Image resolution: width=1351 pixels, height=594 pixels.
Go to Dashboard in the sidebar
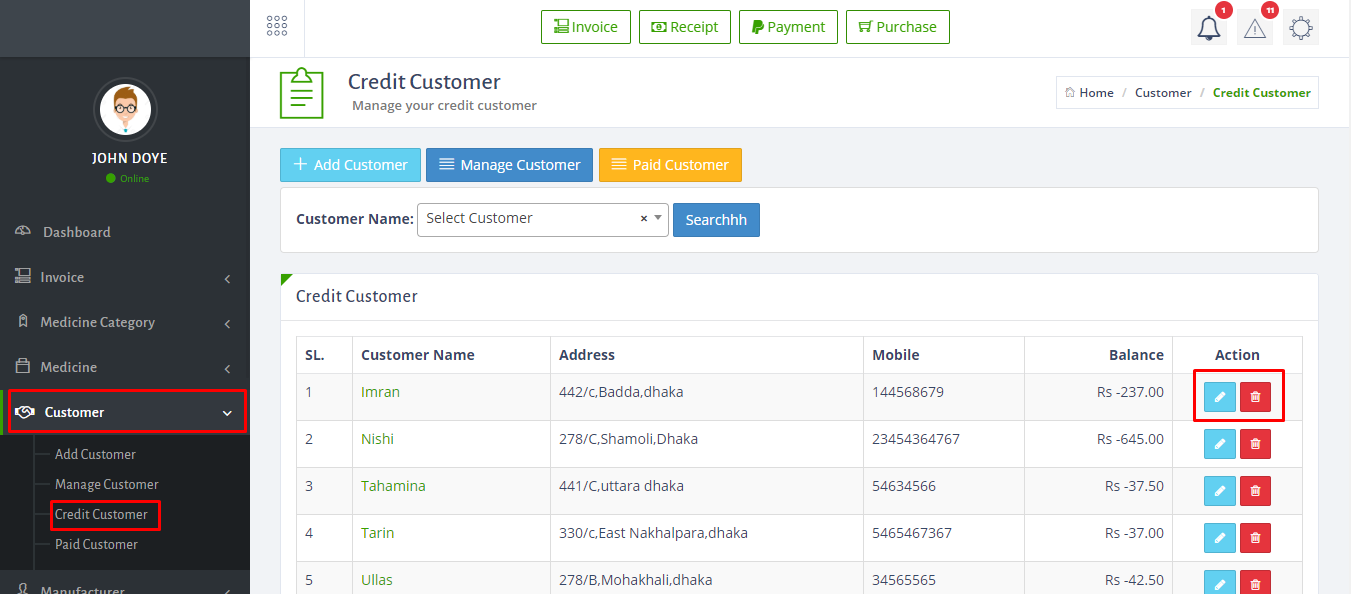(x=76, y=232)
